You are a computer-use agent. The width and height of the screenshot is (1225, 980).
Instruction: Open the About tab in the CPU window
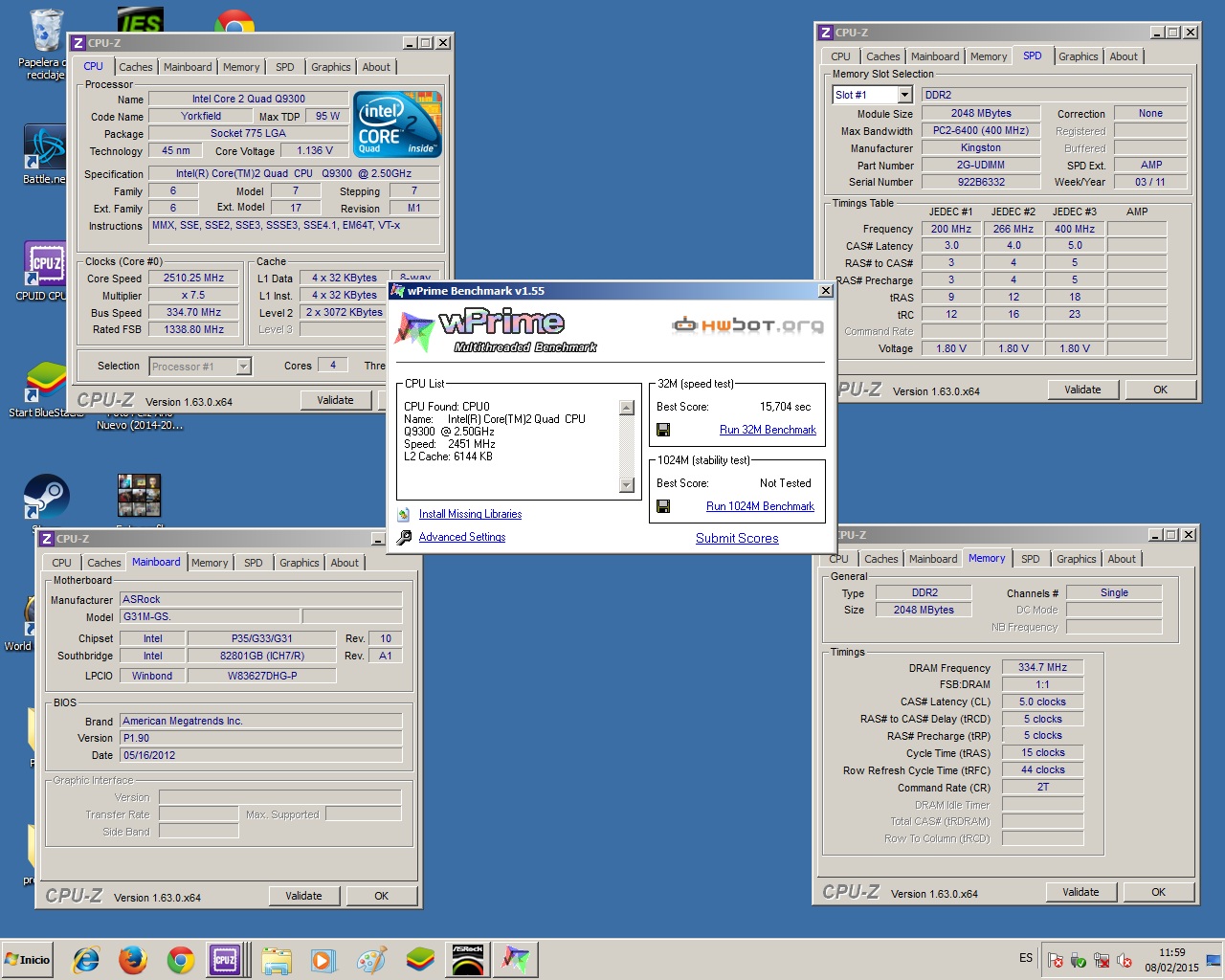[376, 67]
